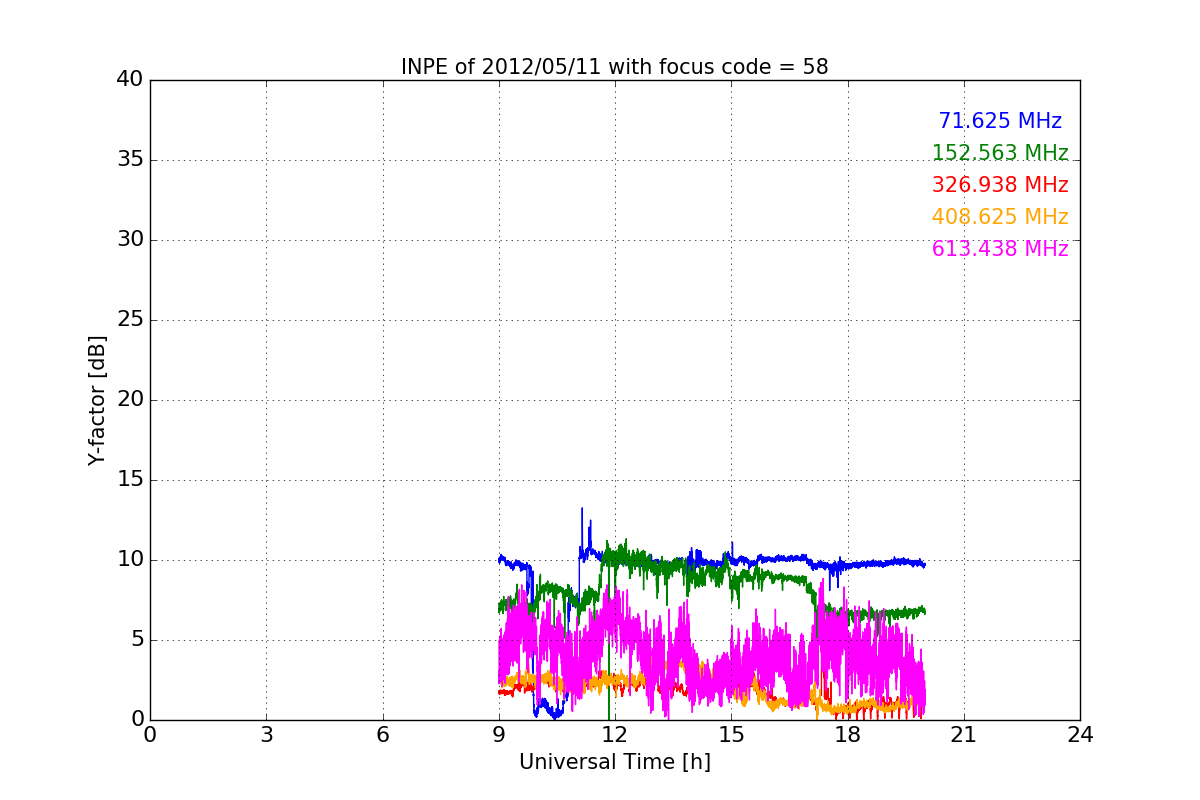Screen dimensions: 1200x800
Task: Select the '71.625 MHz' blue legend label
Action: [1000, 121]
